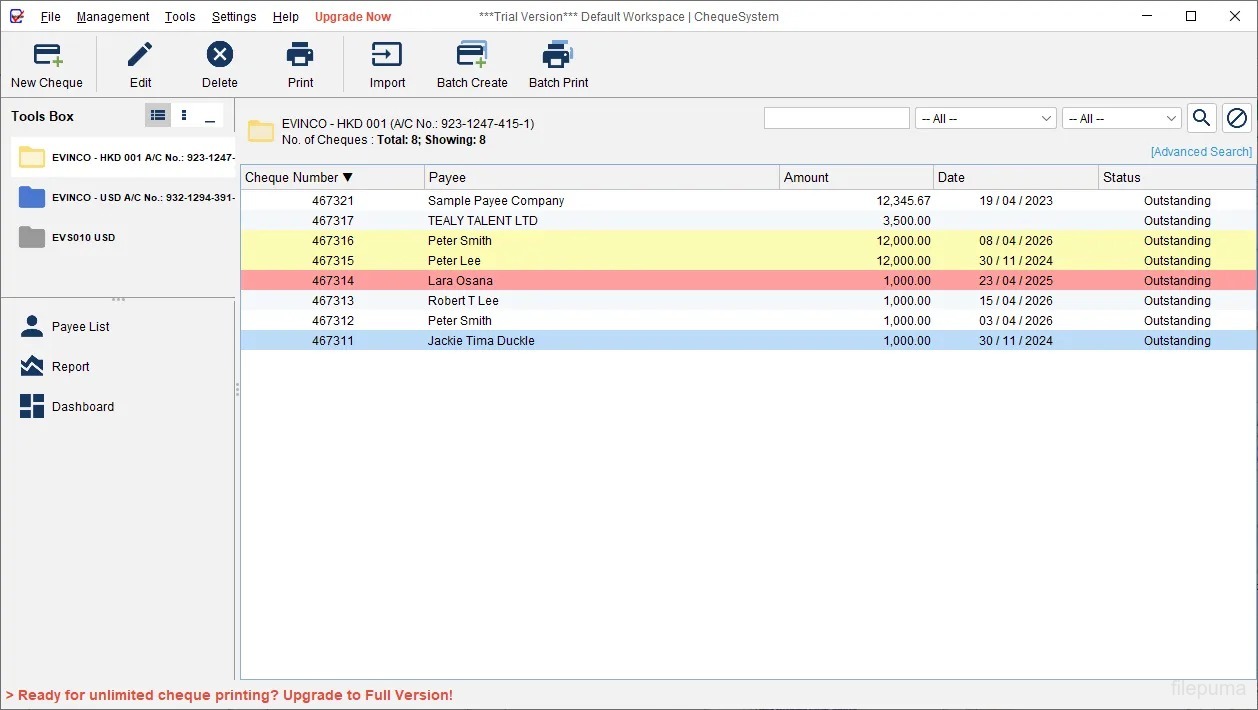Click the clear filter circle icon
The width and height of the screenshot is (1258, 710).
click(1237, 118)
